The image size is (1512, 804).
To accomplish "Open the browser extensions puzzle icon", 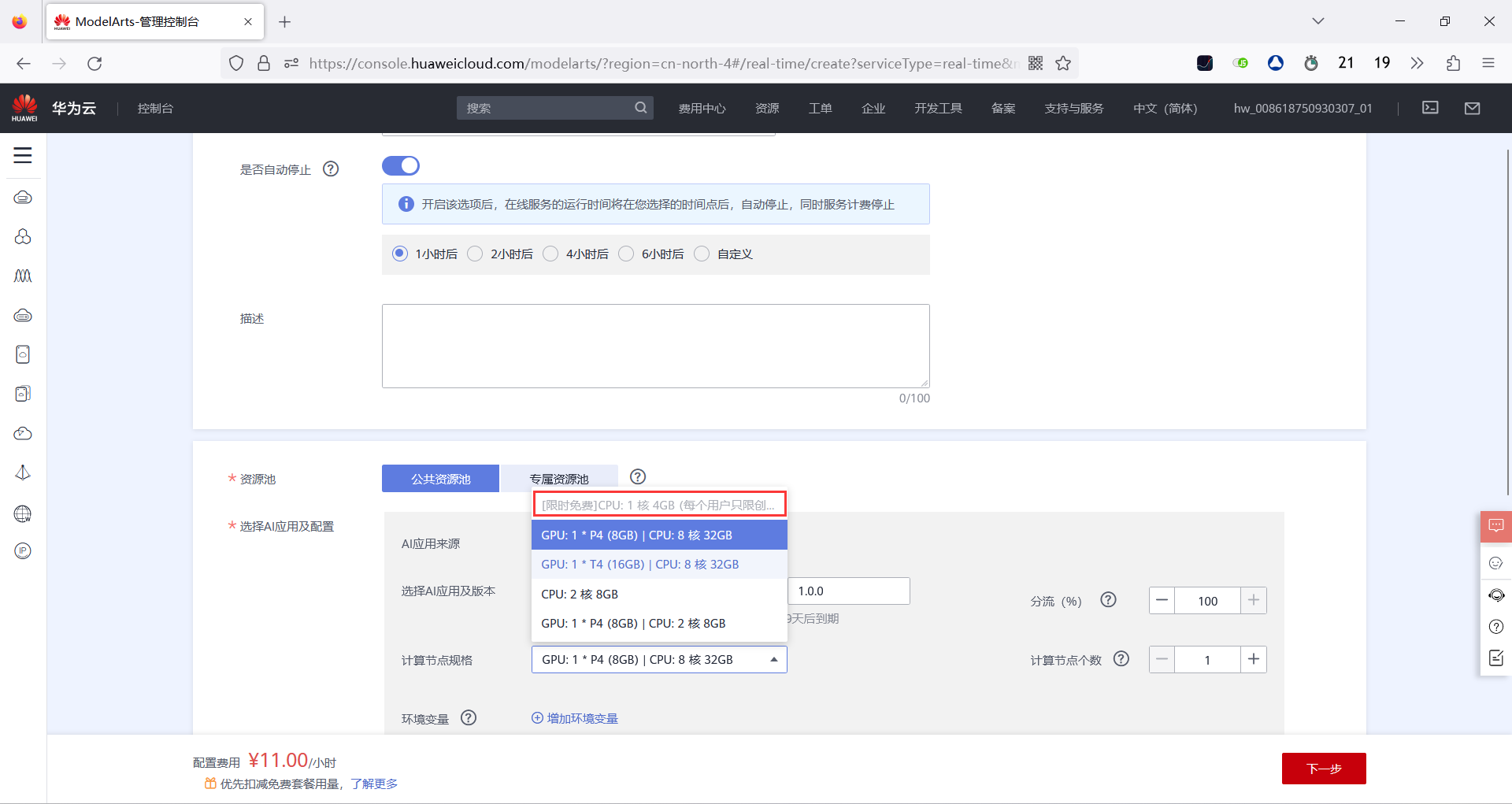I will (x=1453, y=64).
